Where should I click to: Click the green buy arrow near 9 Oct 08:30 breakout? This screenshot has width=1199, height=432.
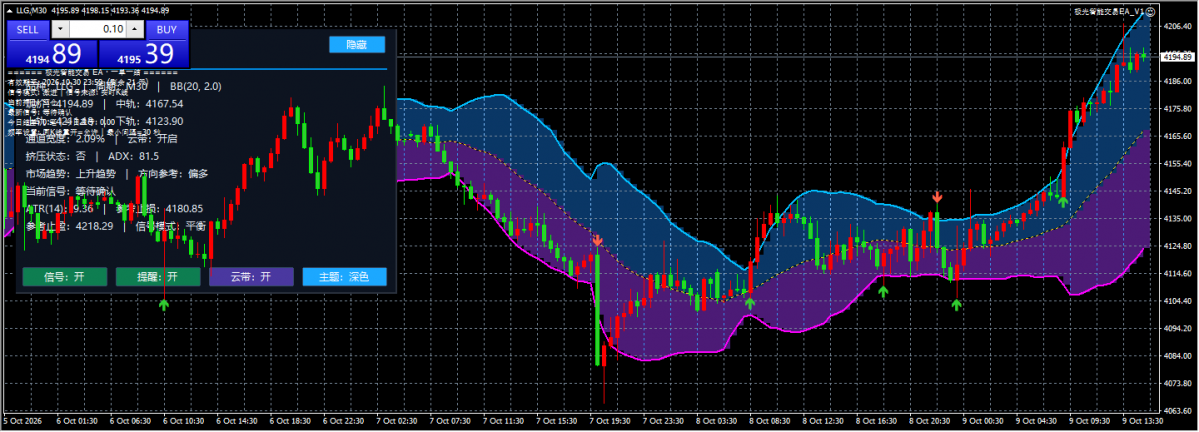(x=1063, y=202)
